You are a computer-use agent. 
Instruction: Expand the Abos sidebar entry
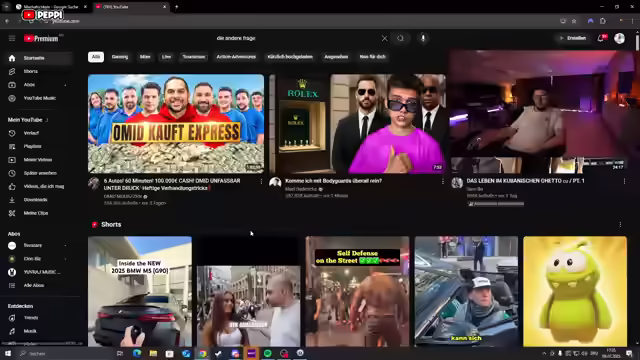(x=65, y=85)
